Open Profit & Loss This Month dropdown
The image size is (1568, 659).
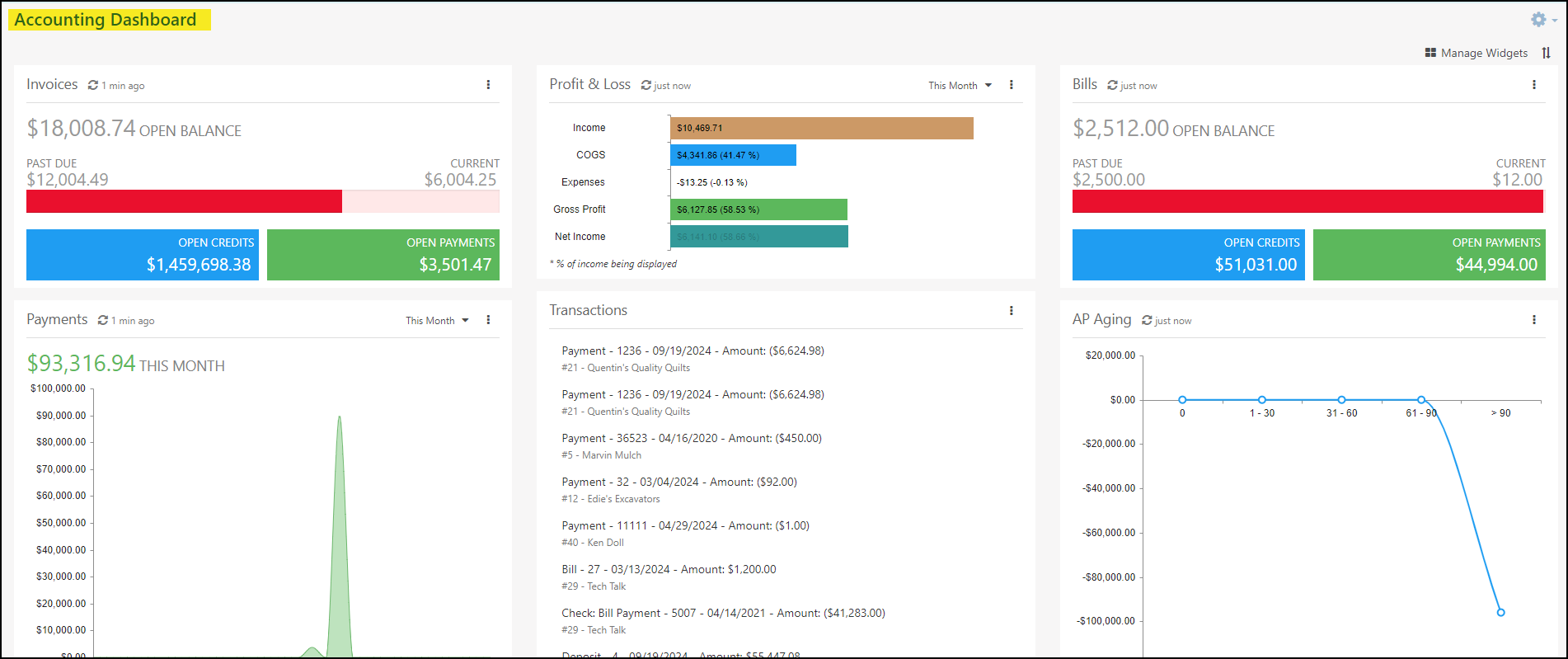point(960,85)
